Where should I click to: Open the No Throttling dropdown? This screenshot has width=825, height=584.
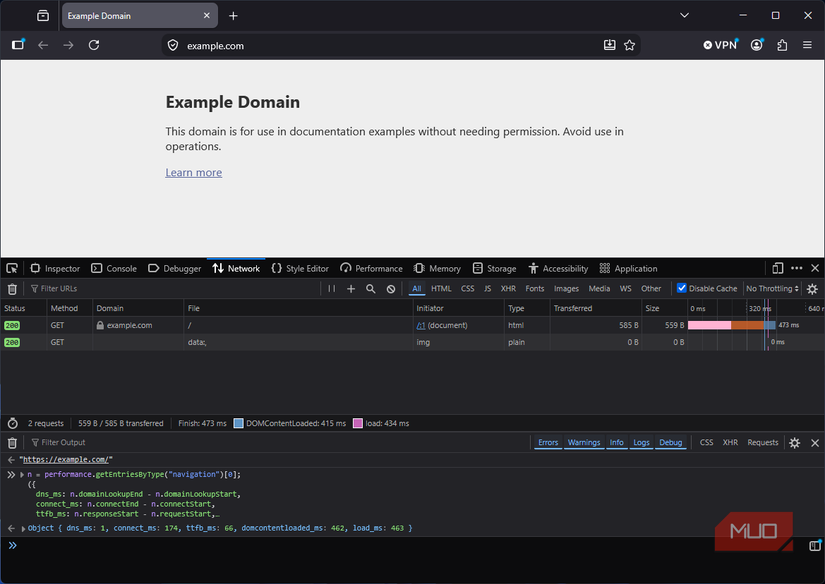click(x=772, y=288)
